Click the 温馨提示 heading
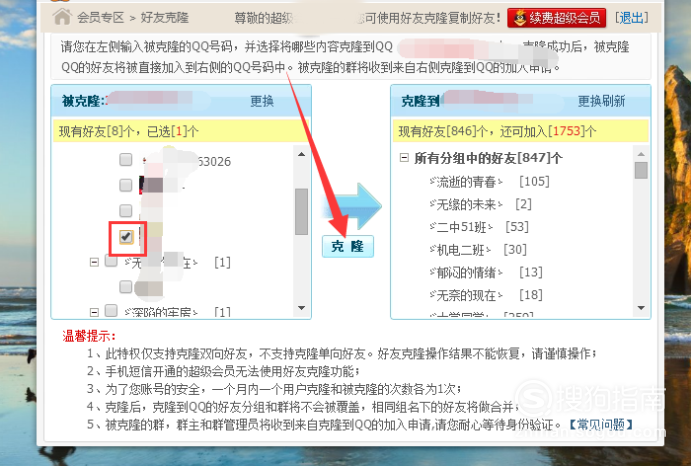691x466 pixels. pyautogui.click(x=89, y=336)
